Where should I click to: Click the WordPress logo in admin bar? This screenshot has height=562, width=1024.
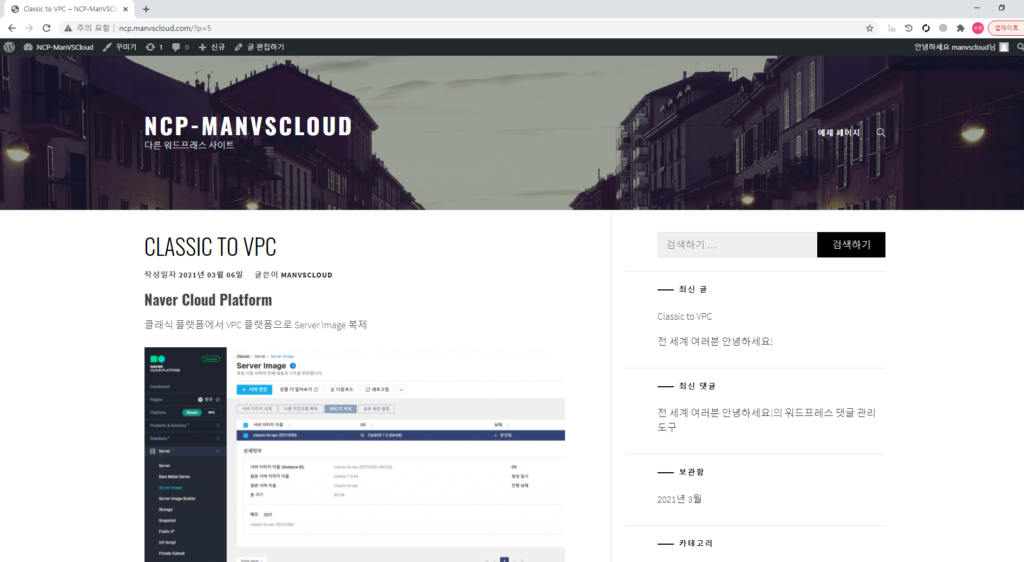click(9, 47)
